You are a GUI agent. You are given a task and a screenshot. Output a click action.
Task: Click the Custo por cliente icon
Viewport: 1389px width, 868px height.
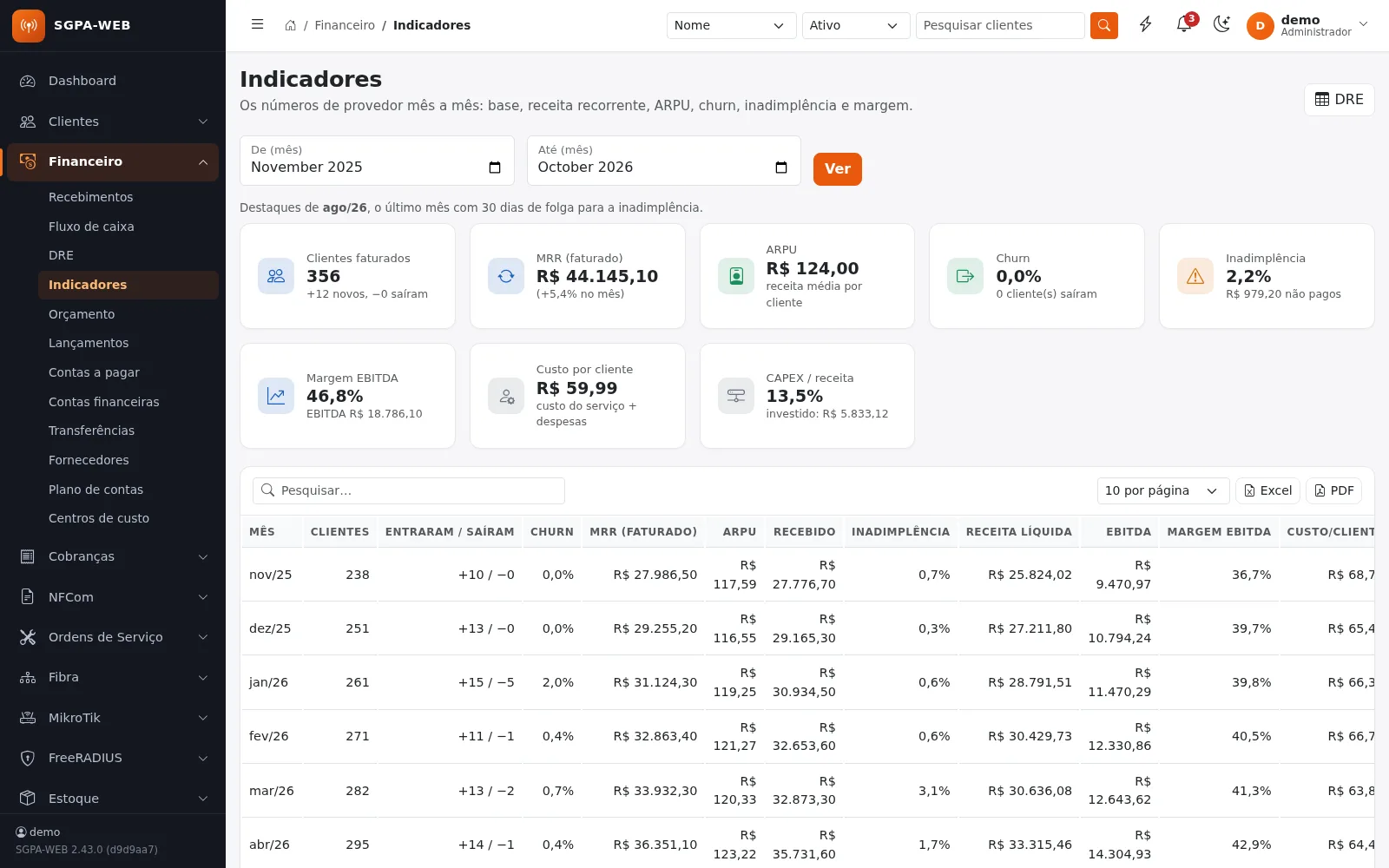pos(506,396)
